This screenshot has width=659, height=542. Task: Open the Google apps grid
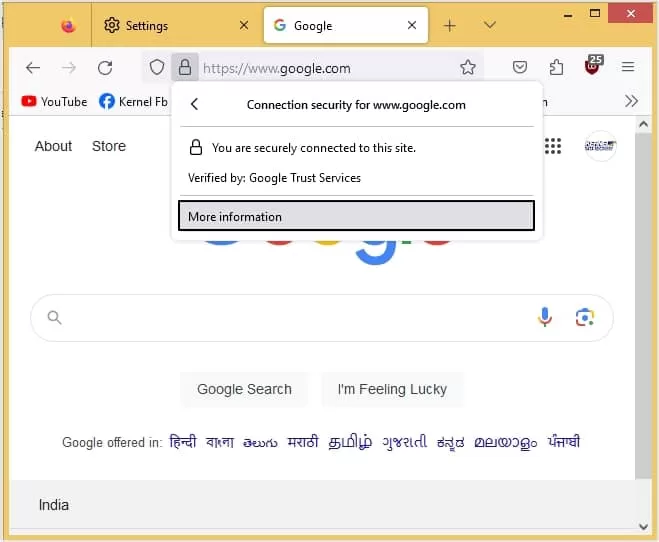click(x=553, y=146)
